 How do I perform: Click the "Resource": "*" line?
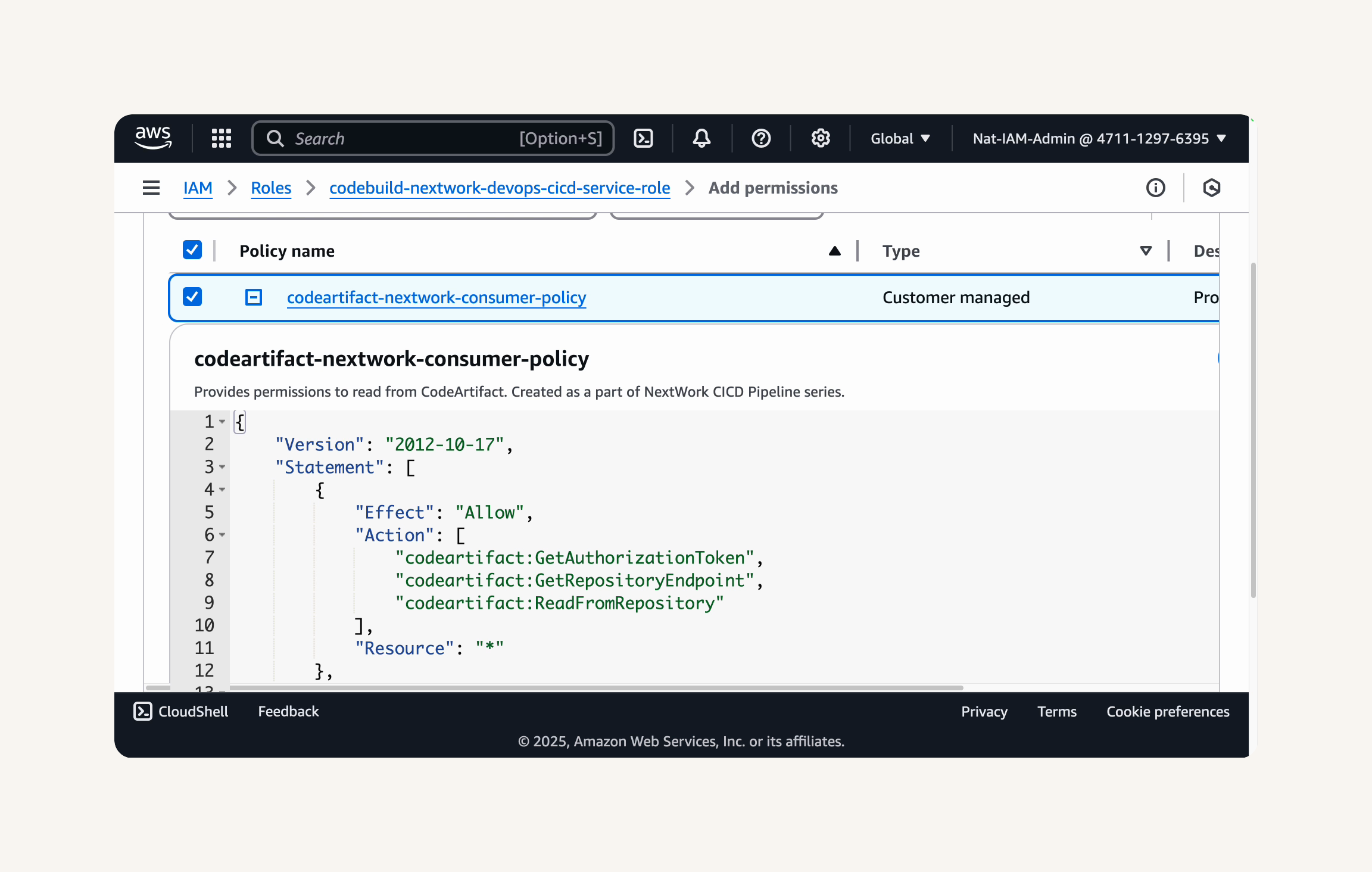(429, 648)
